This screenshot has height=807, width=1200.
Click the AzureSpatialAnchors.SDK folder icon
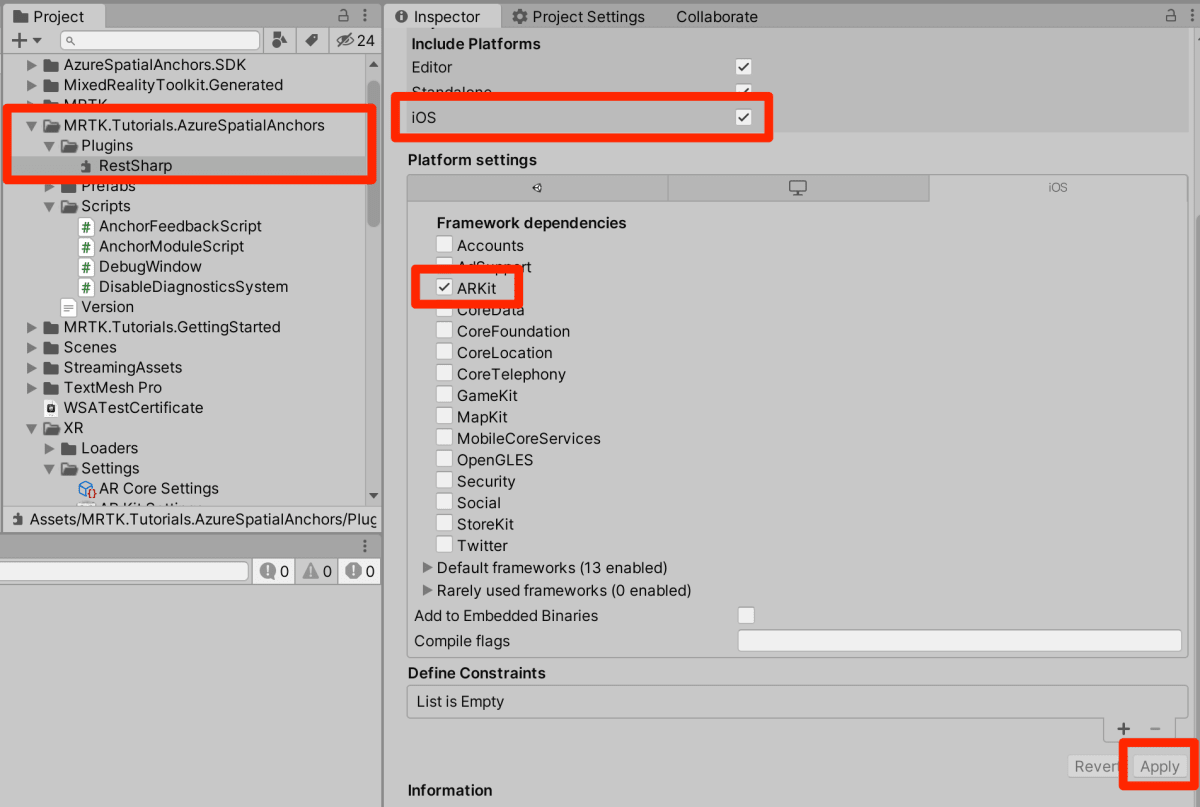[52, 65]
